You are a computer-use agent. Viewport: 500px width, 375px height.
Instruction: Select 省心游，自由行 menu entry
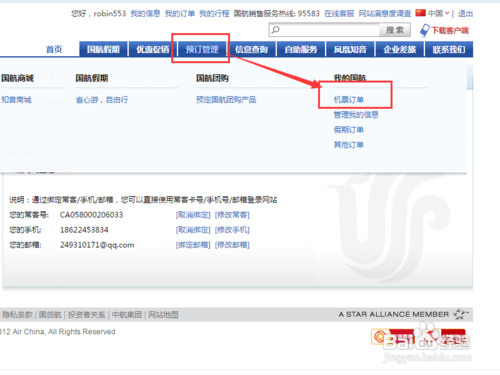point(102,100)
